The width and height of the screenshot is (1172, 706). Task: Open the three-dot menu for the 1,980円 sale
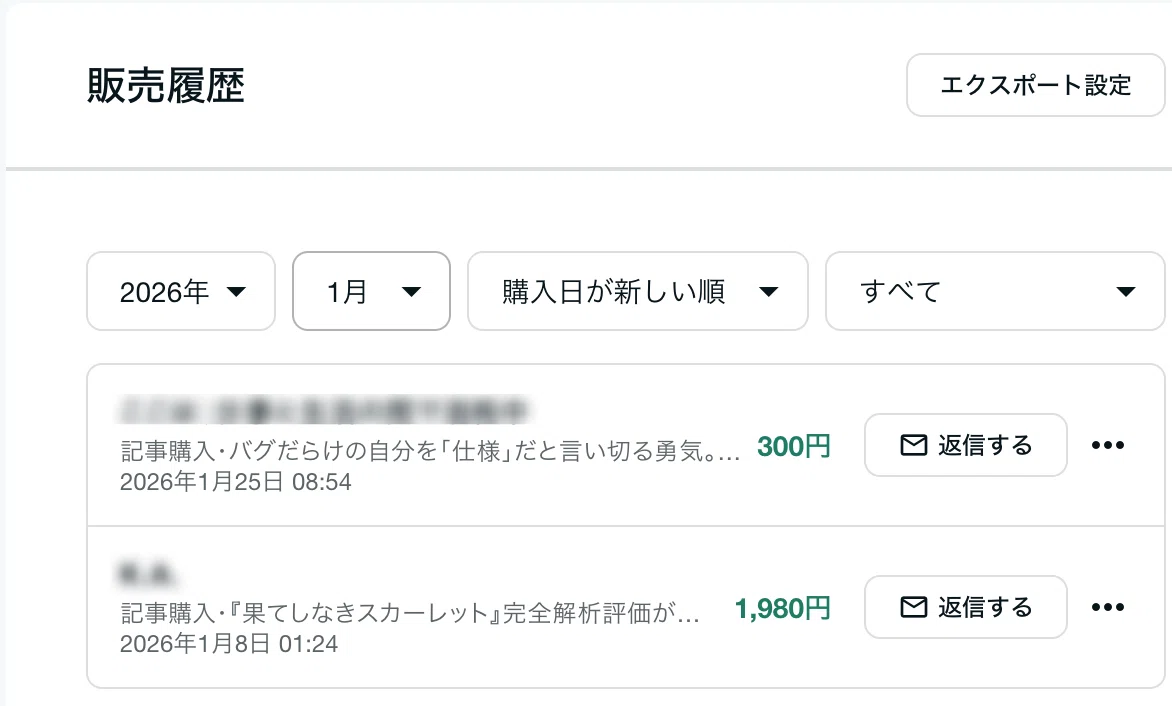(1108, 607)
